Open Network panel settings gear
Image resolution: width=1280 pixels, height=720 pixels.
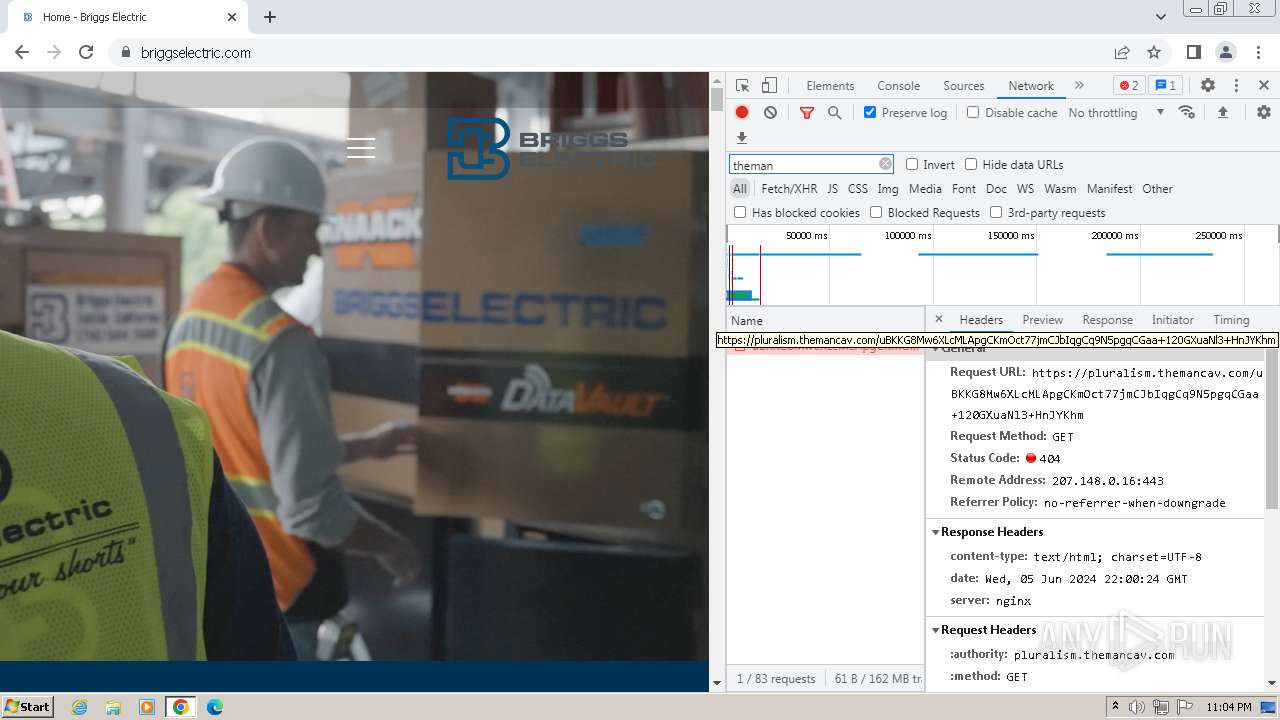1264,112
